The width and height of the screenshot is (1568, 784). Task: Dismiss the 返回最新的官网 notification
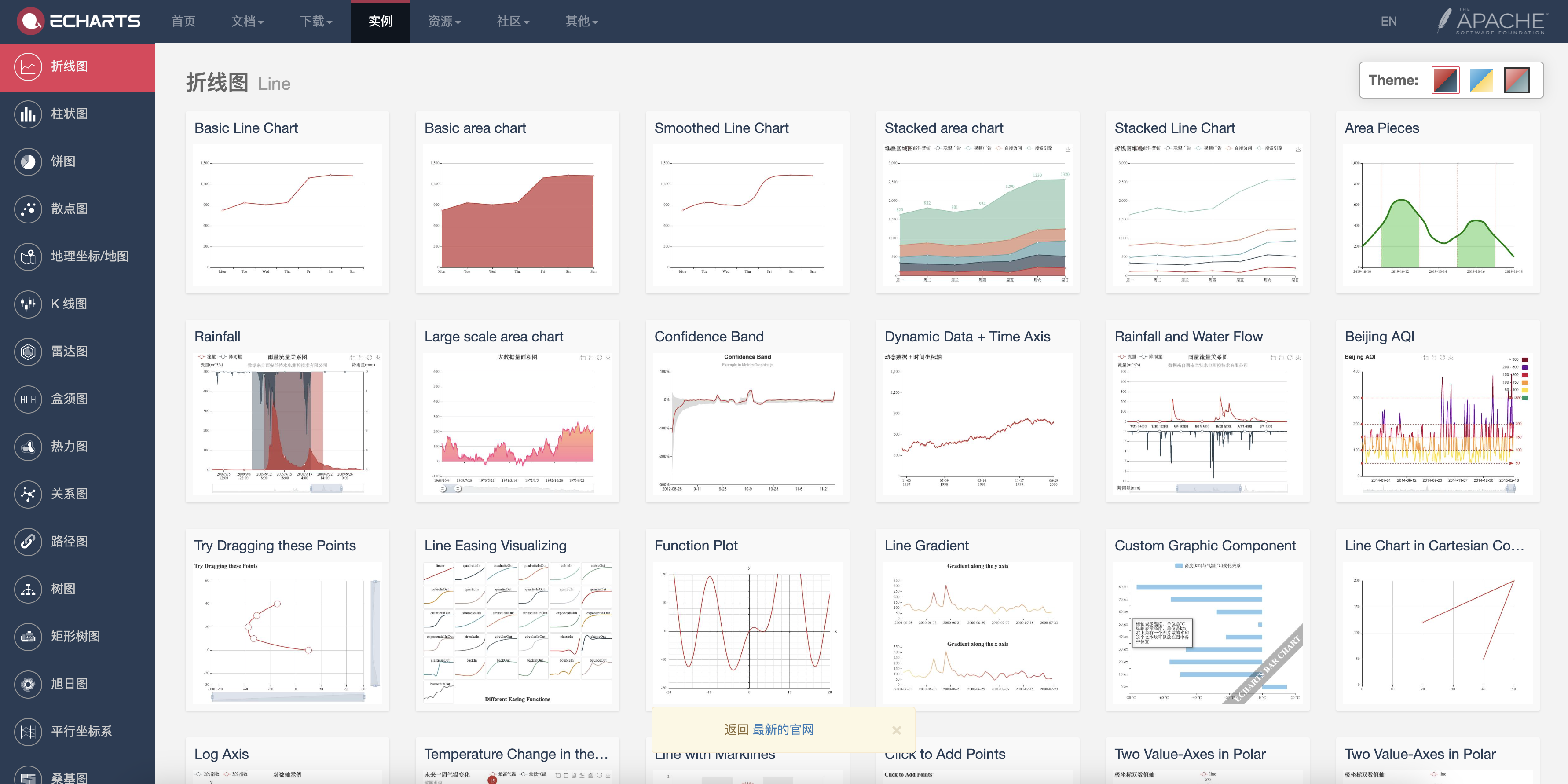tap(896, 730)
